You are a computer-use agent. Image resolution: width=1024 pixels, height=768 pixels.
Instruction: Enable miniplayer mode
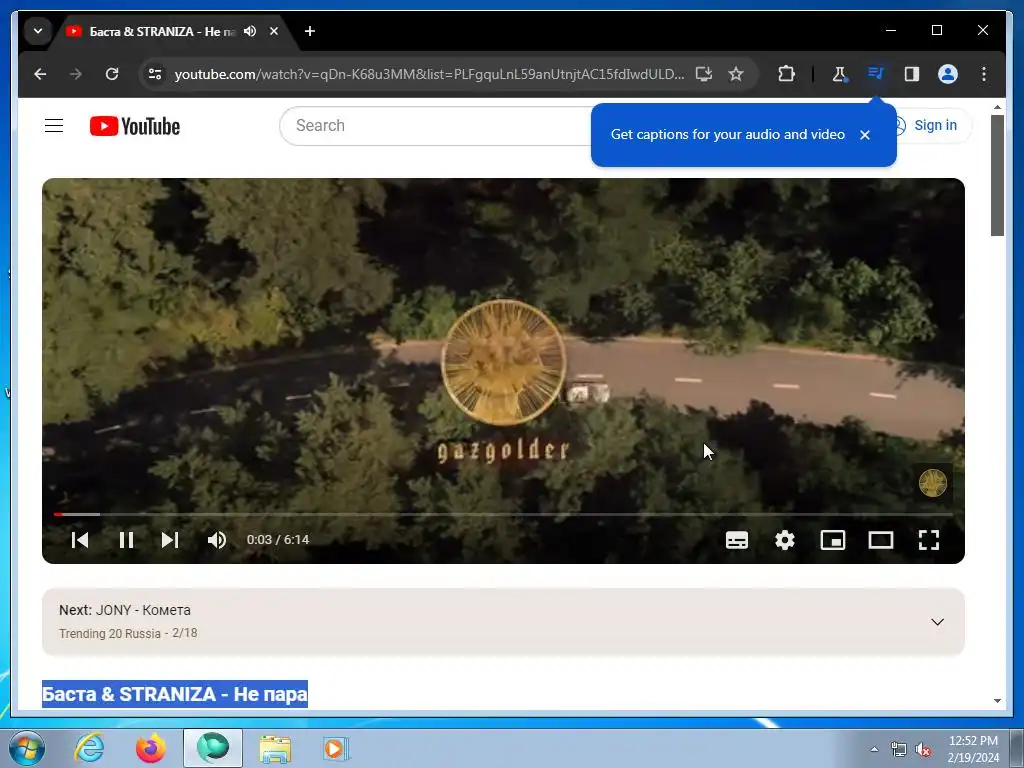click(x=833, y=540)
